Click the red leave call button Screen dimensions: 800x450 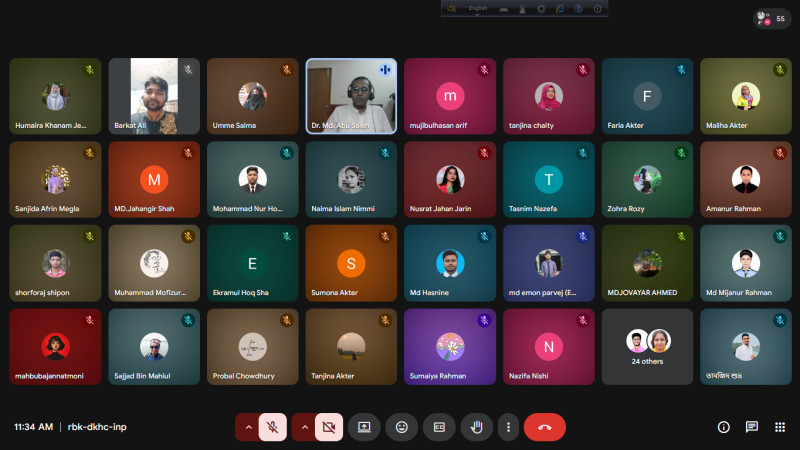click(x=544, y=427)
